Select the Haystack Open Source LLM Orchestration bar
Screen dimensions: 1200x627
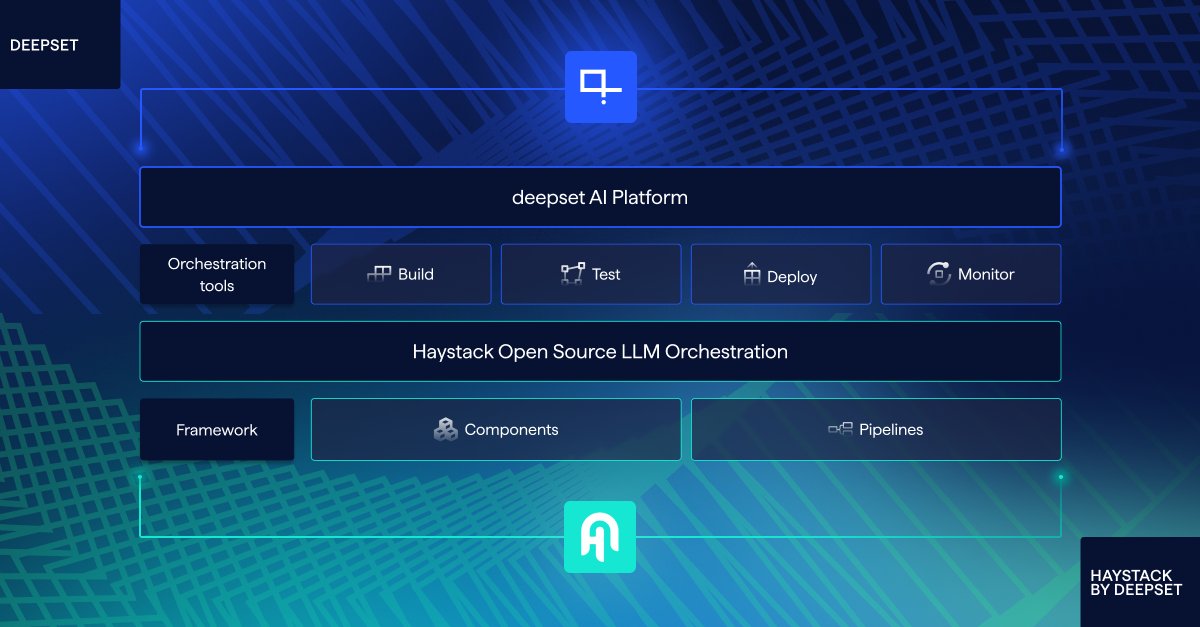point(600,351)
